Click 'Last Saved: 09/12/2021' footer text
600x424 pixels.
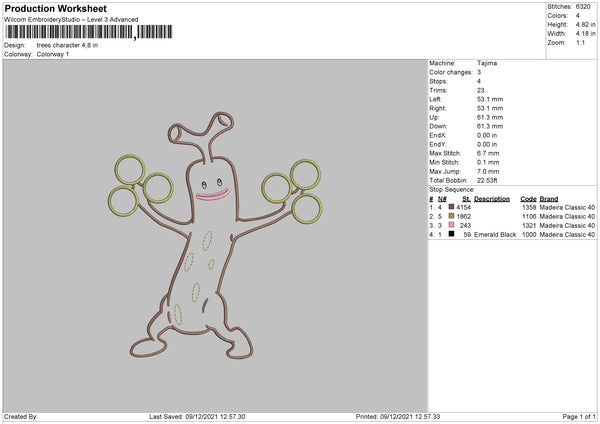coord(197,417)
